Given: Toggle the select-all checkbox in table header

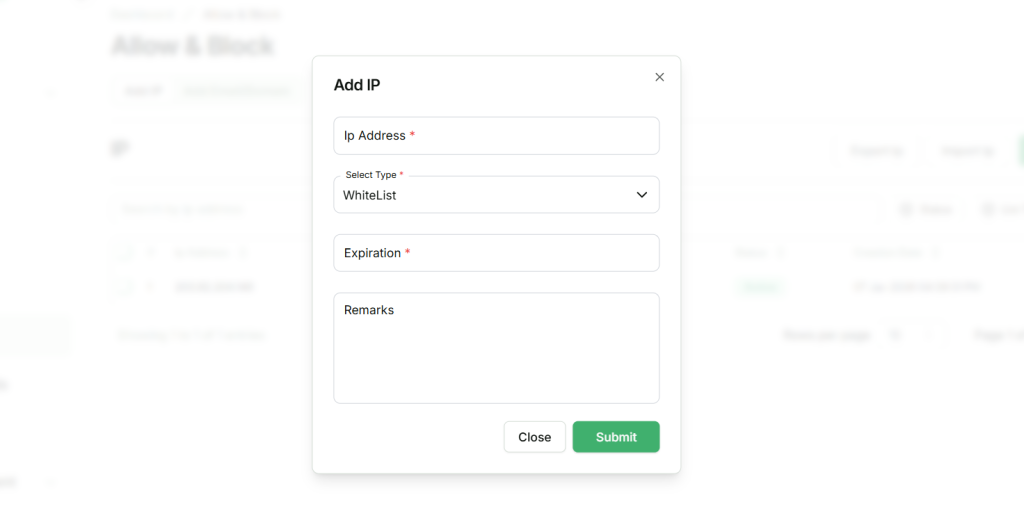Looking at the screenshot, I should [x=125, y=252].
